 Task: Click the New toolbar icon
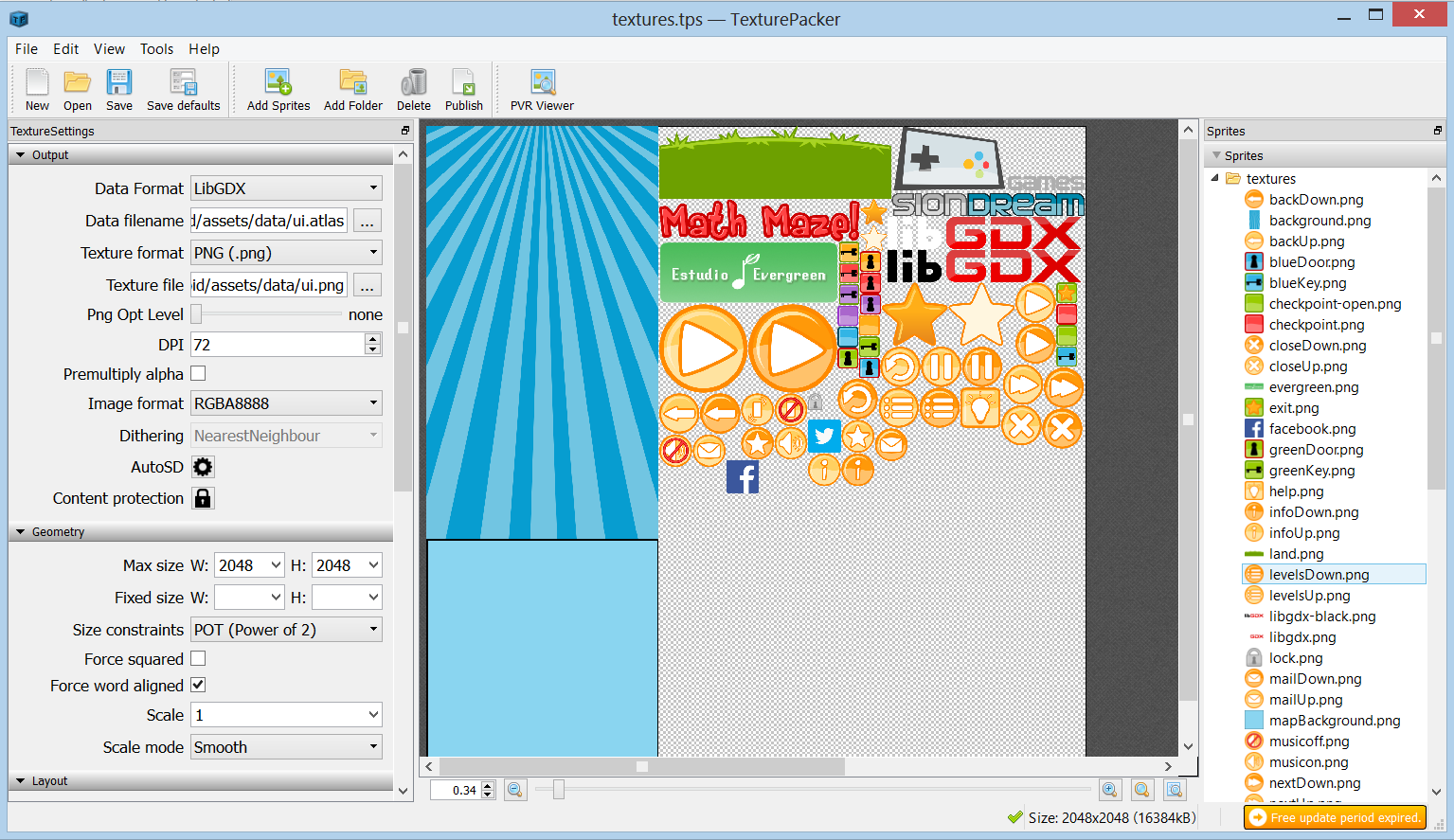pyautogui.click(x=37, y=90)
